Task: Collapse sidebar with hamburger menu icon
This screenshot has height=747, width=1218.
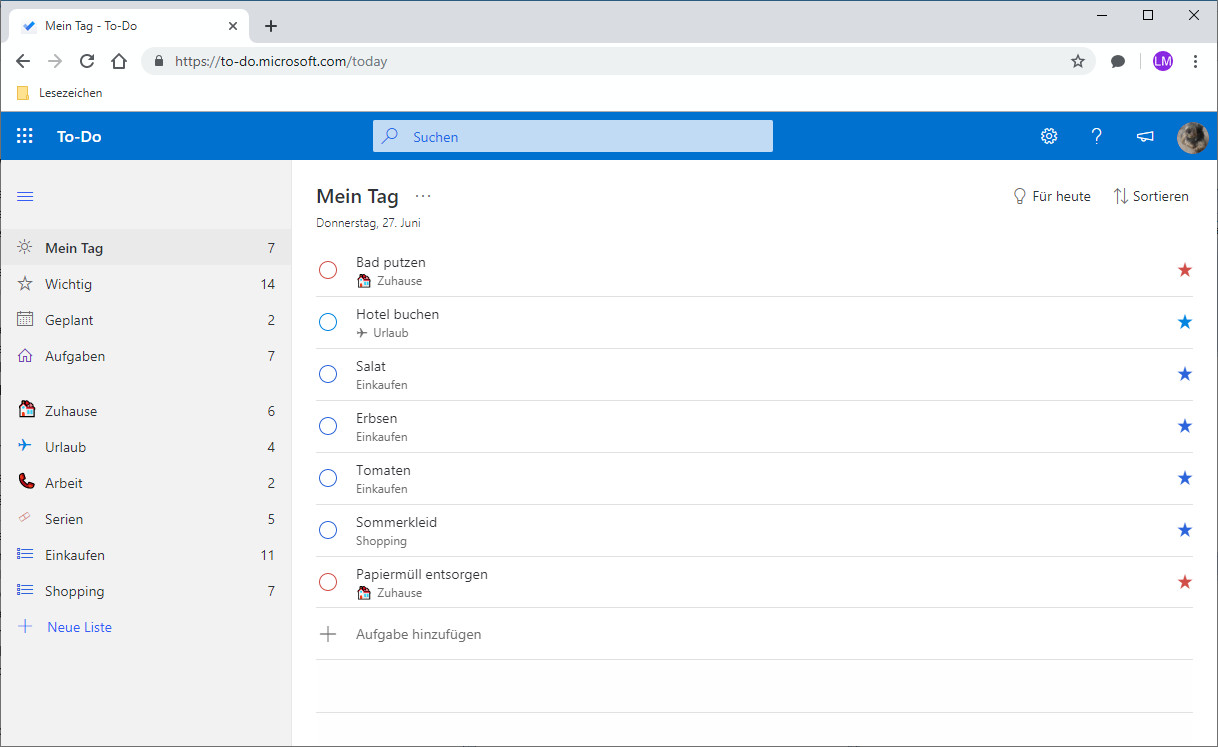Action: [x=25, y=196]
